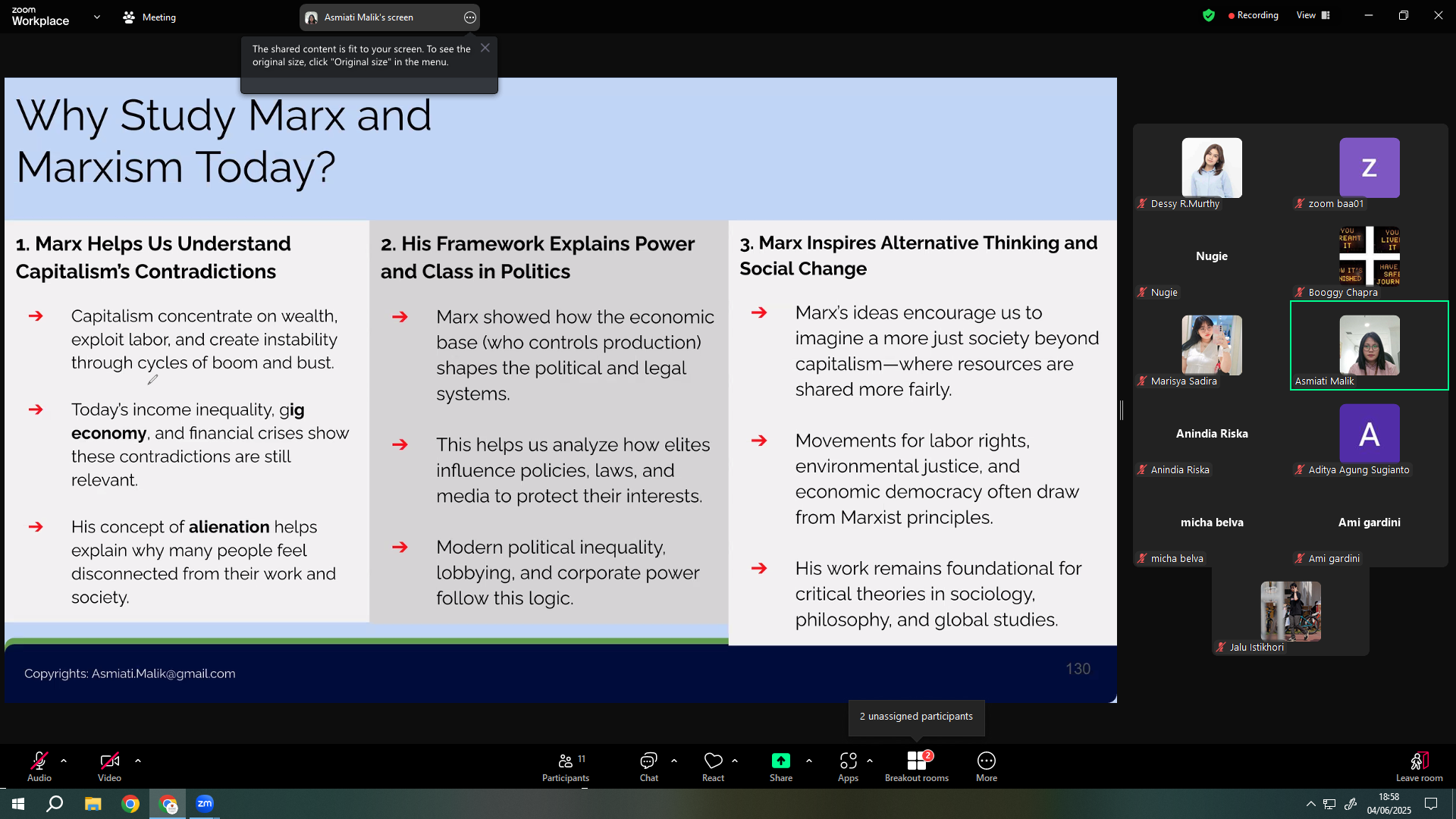Screen dimensions: 1456x819
Task: Turn on camera with Video button
Action: 109,766
